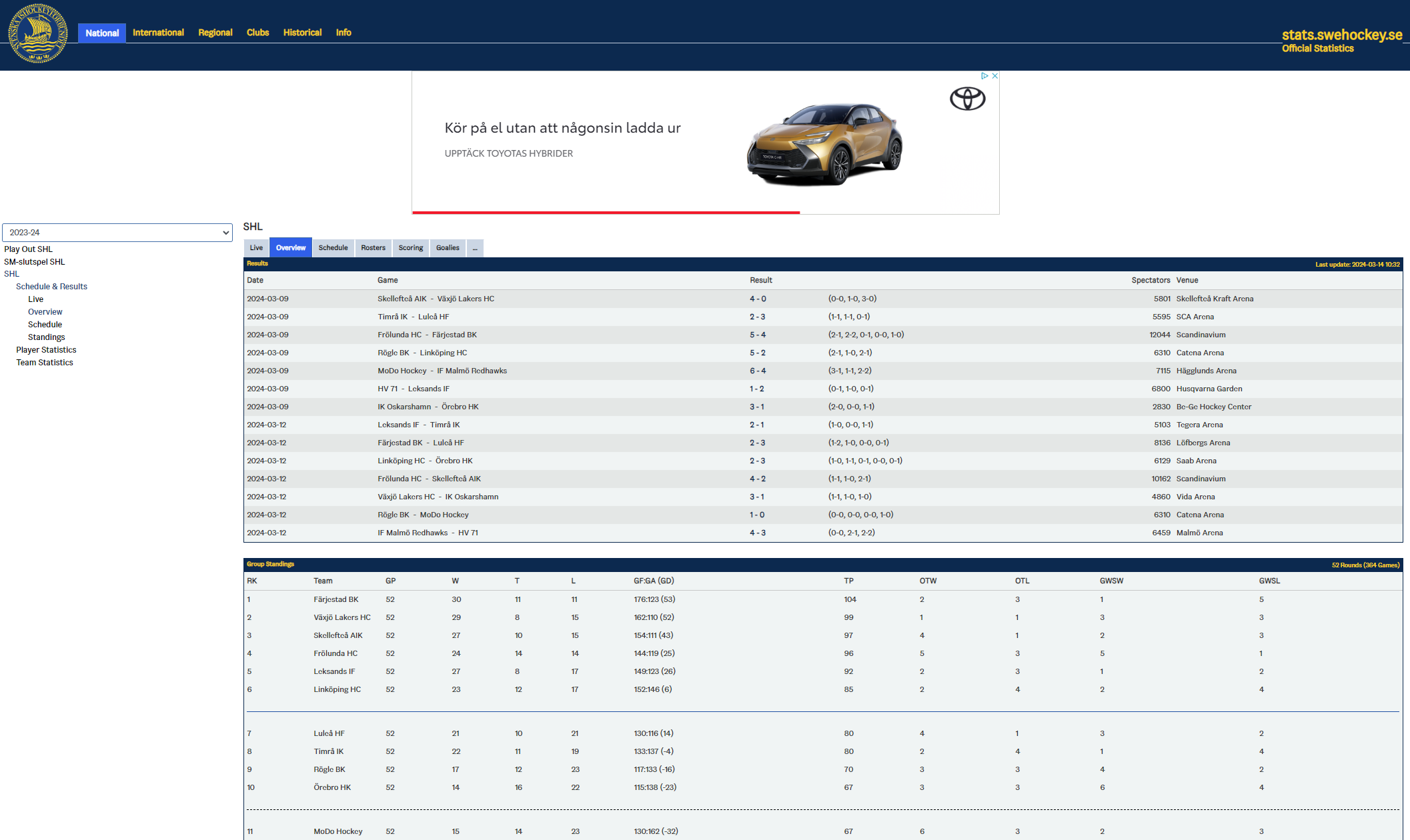Click the Toyota logo in the ad
Viewport: 1410px width, 840px height.
(967, 99)
